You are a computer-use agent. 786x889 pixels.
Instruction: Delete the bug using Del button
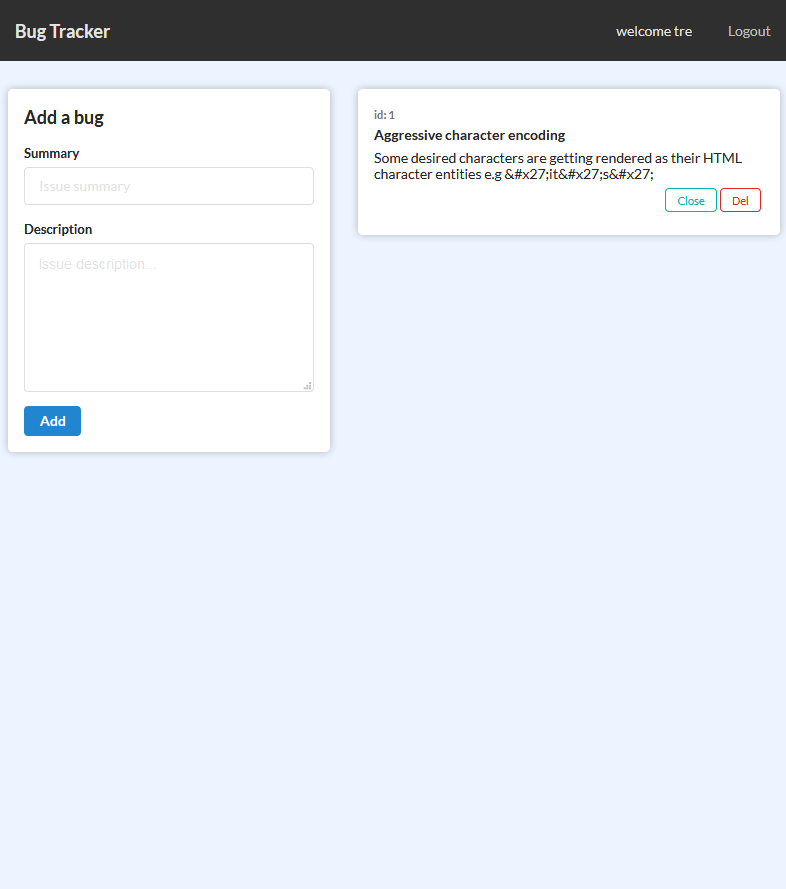point(740,200)
